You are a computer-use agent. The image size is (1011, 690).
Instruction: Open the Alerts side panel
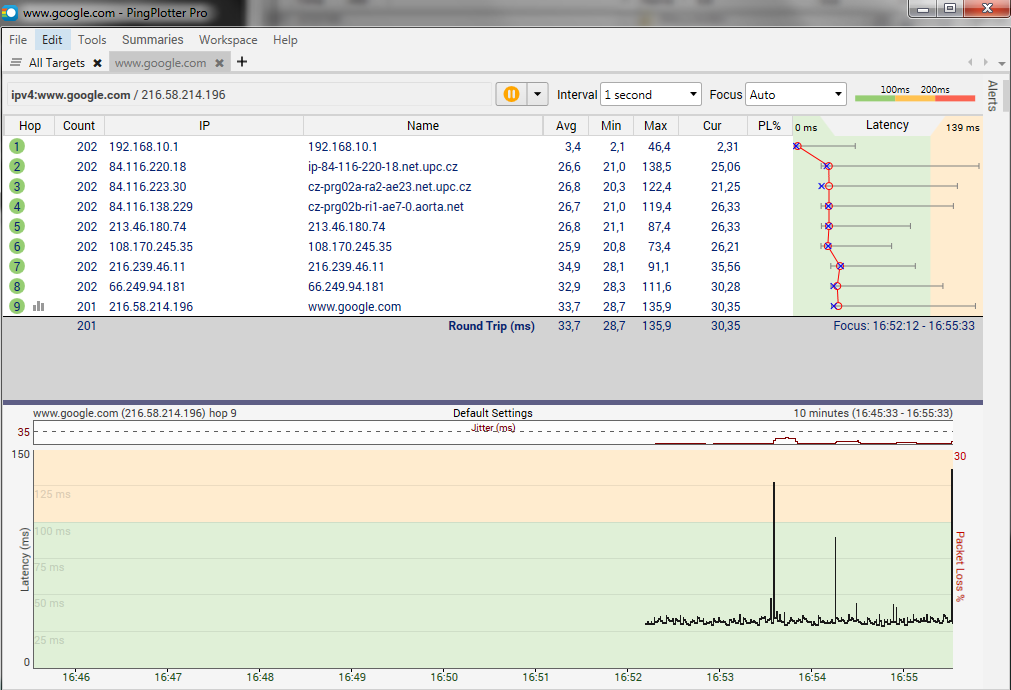(992, 95)
